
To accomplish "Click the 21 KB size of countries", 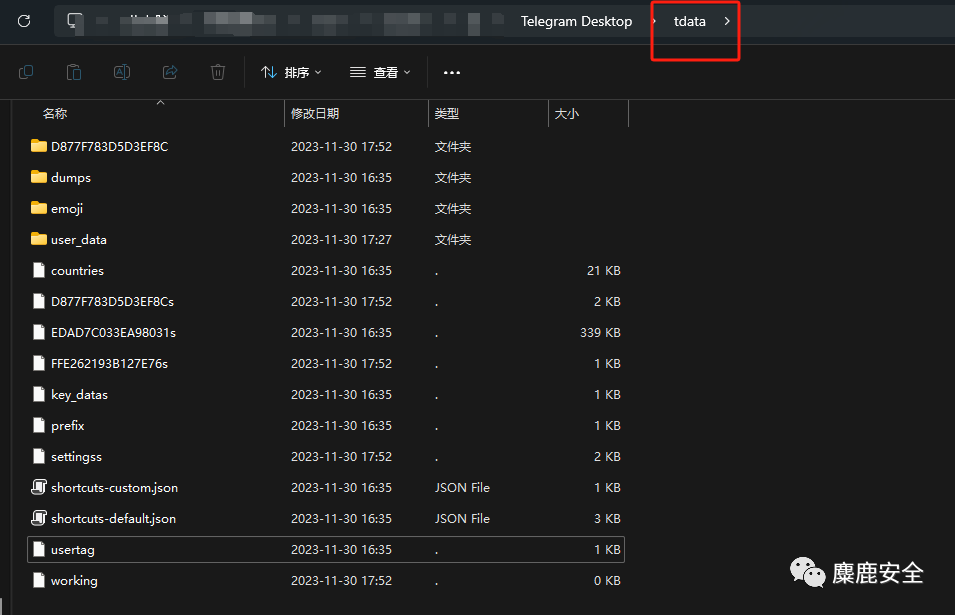I will [x=604, y=271].
